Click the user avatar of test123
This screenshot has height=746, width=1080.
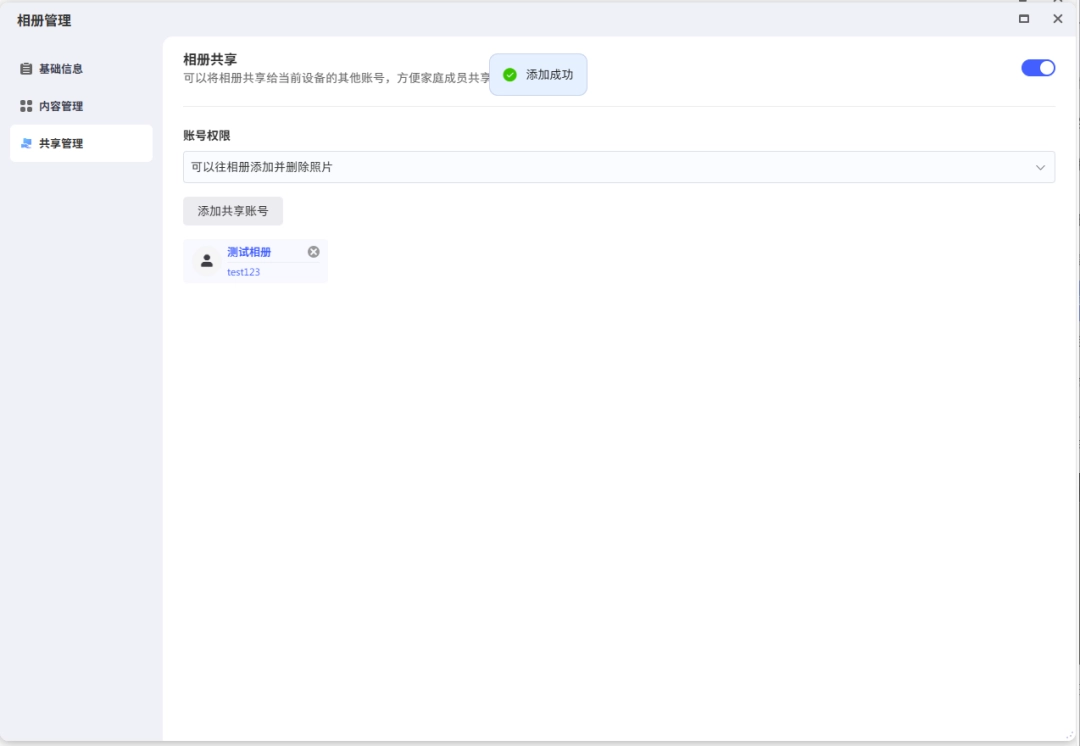click(206, 260)
